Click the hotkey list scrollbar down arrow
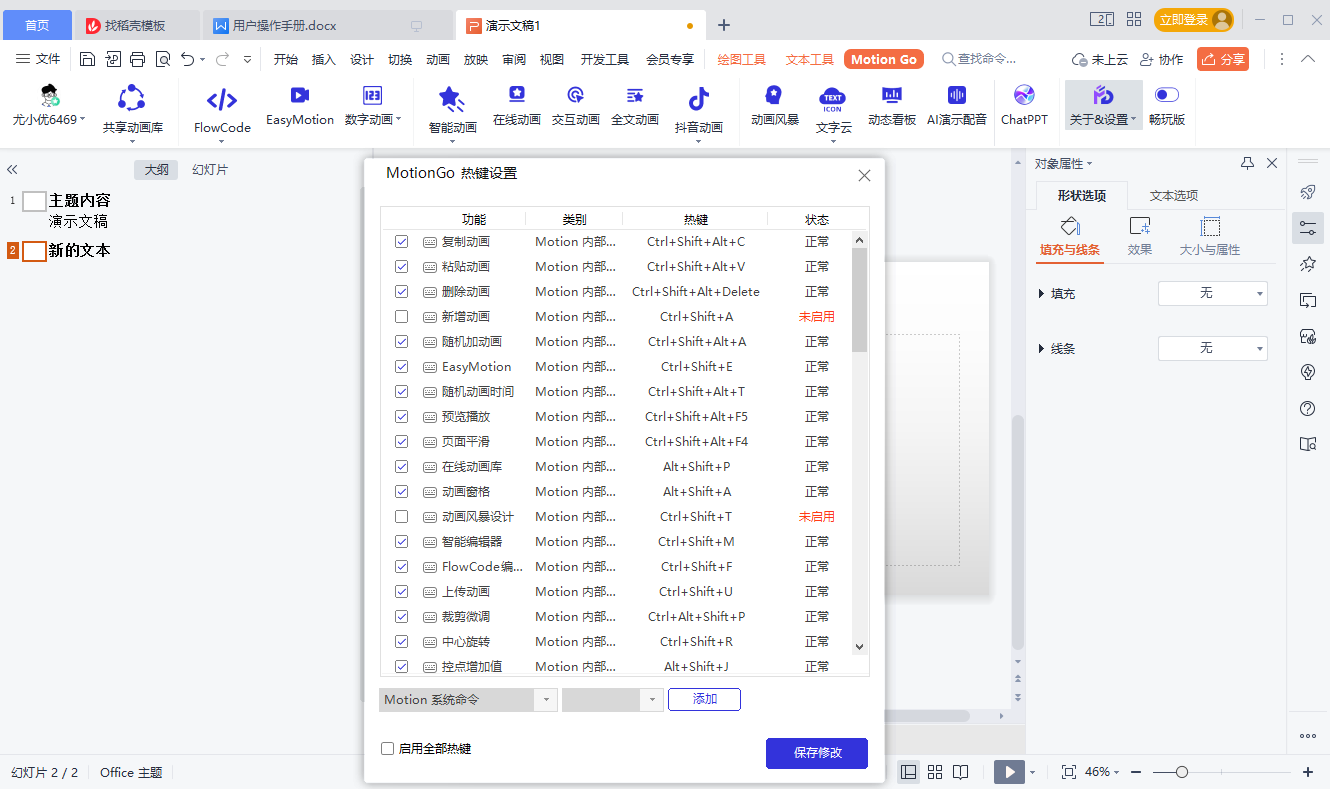1330x789 pixels. coord(859,647)
